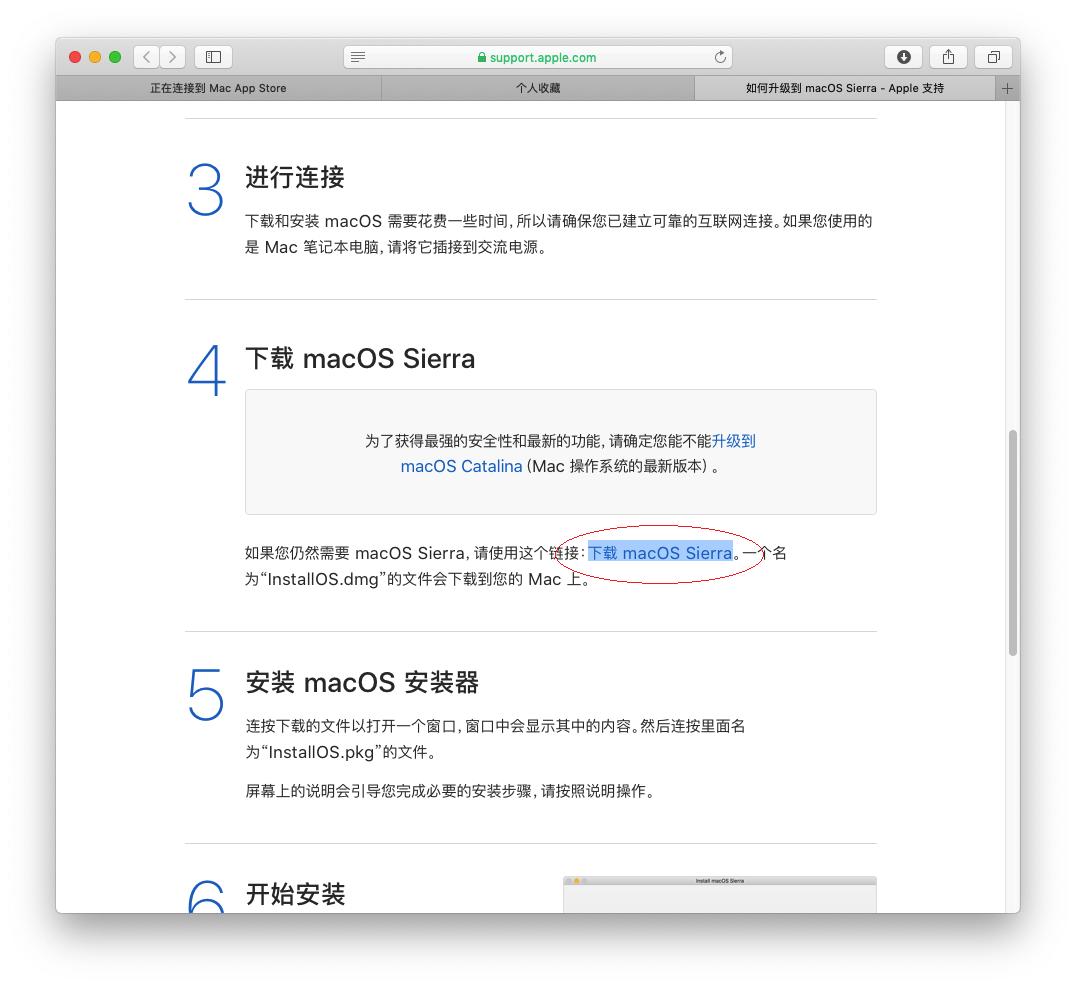Click the Safari back button
The height and width of the screenshot is (987, 1076).
click(x=147, y=57)
